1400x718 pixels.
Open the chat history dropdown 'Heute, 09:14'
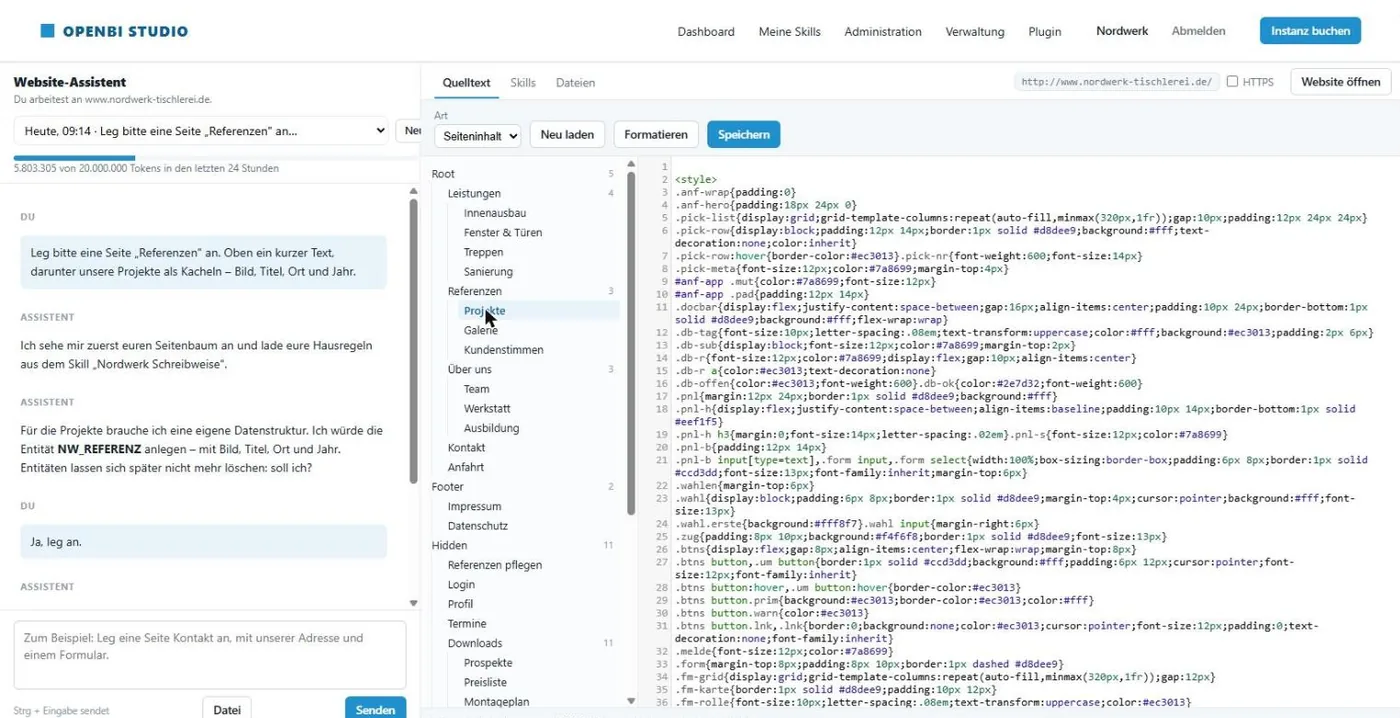(x=201, y=130)
